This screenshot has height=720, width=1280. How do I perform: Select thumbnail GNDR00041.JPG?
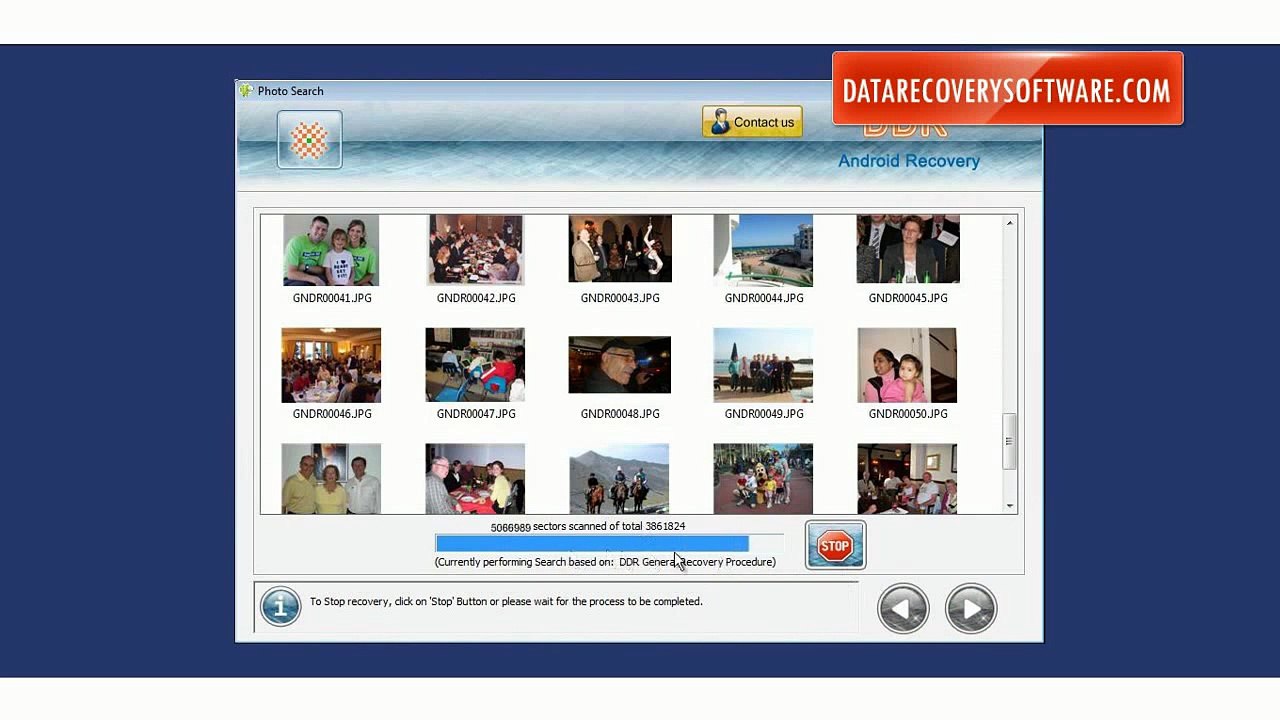[331, 250]
